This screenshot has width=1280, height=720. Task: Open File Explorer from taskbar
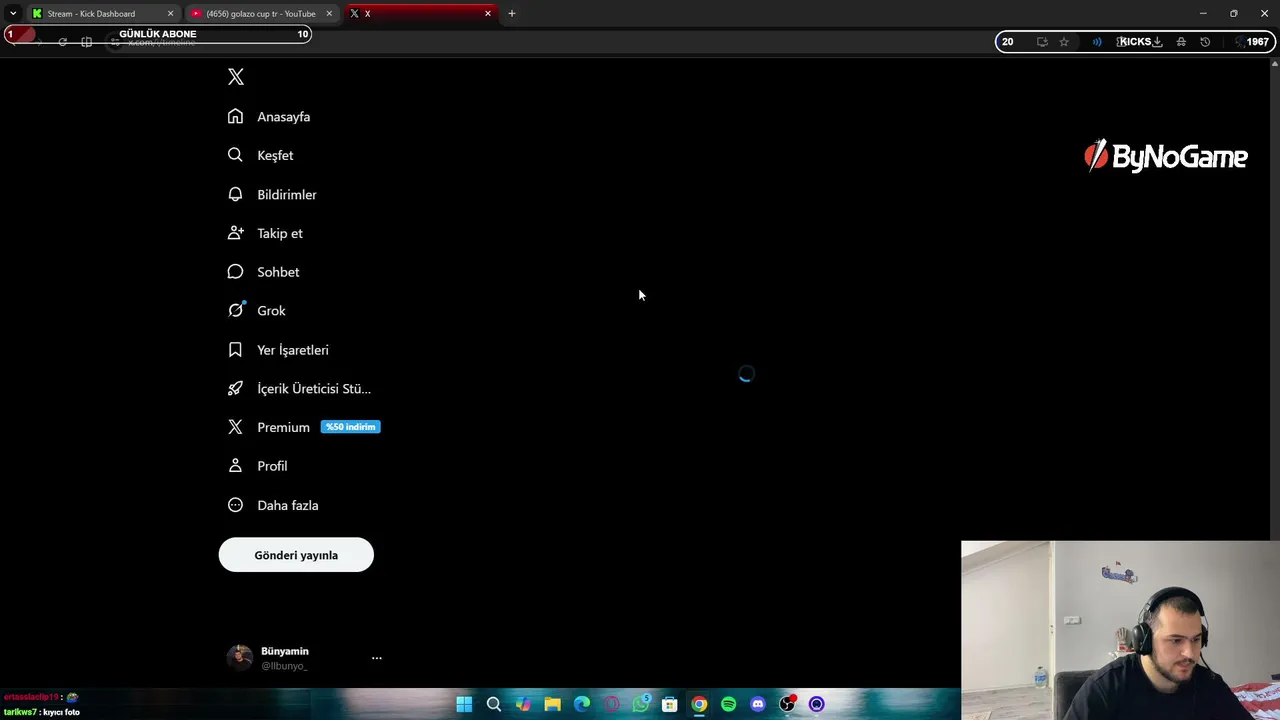(x=552, y=704)
